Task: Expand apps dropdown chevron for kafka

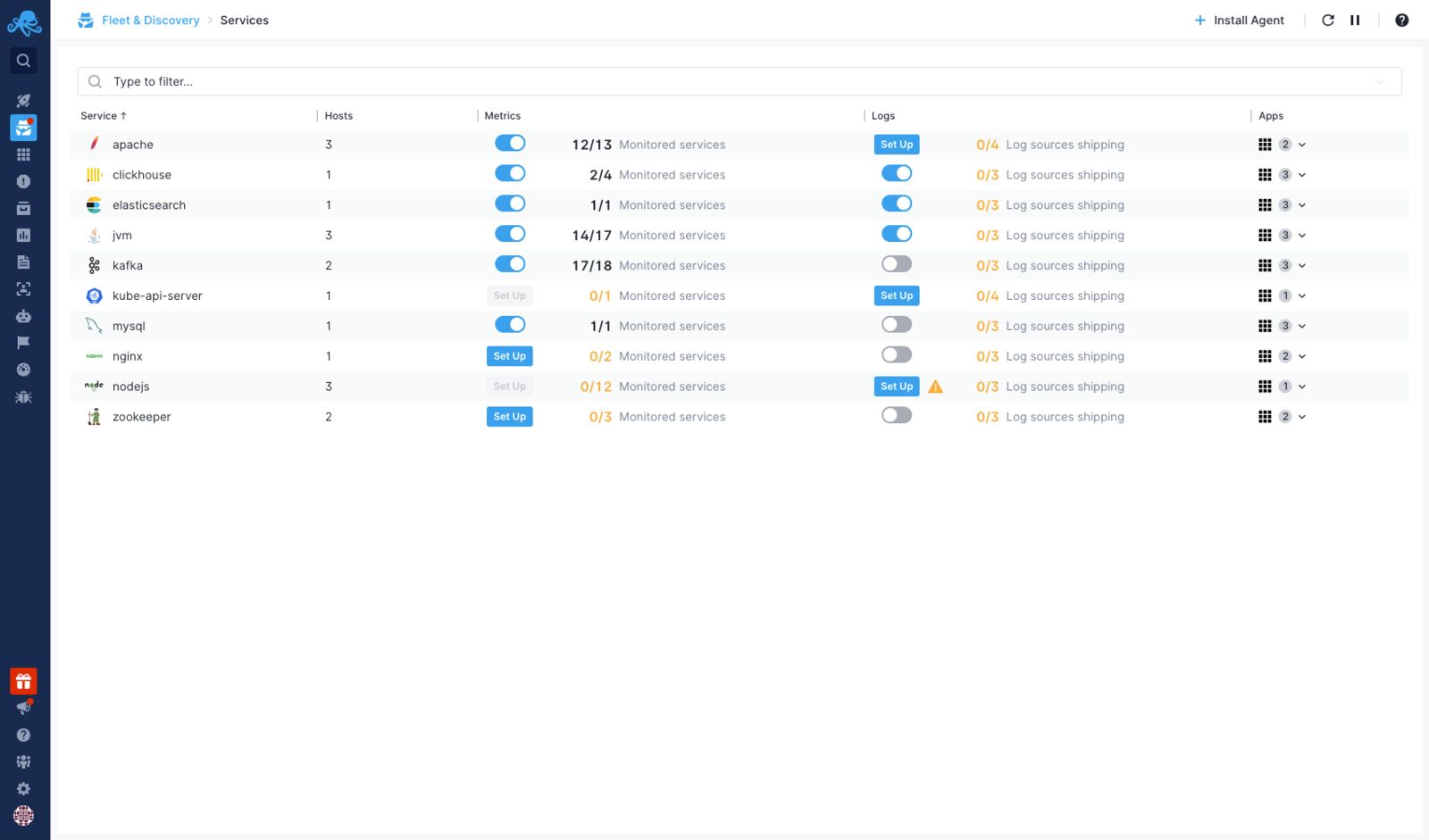Action: pos(1302,266)
